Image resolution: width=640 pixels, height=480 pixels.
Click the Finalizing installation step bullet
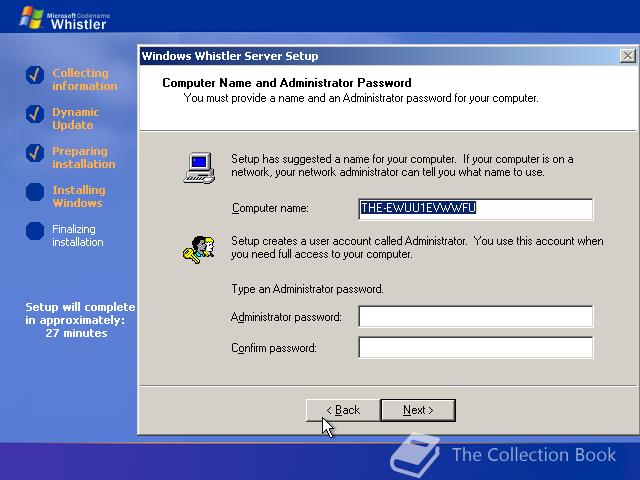pyautogui.click(x=35, y=231)
